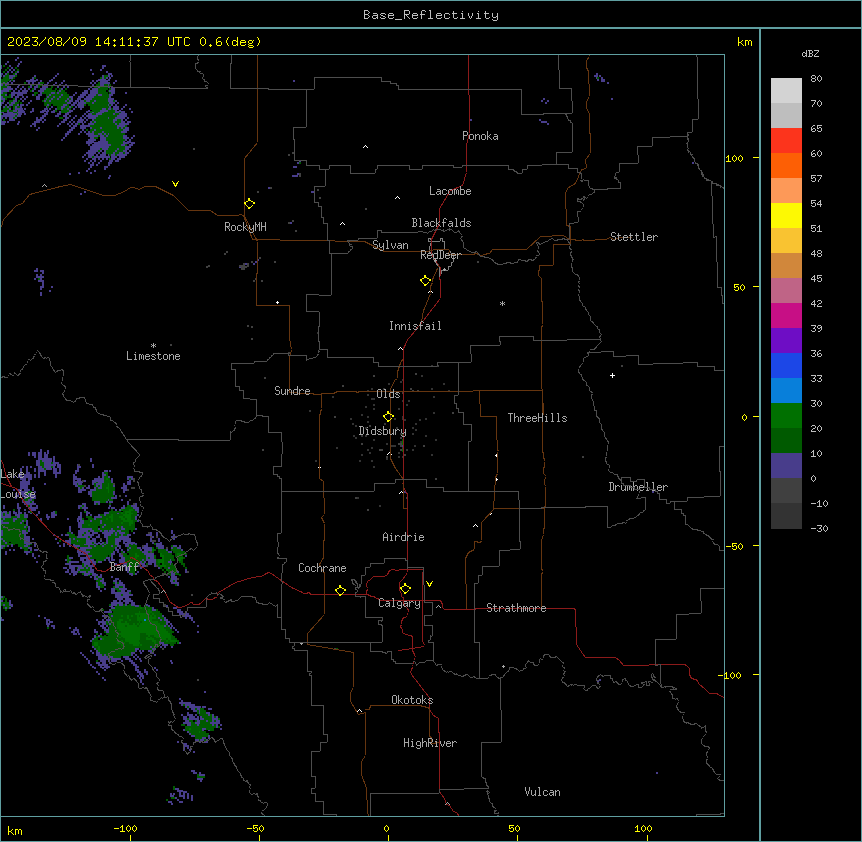Click the yellow diamond marker above RockyMH
This screenshot has height=842, width=862.
coord(249,204)
